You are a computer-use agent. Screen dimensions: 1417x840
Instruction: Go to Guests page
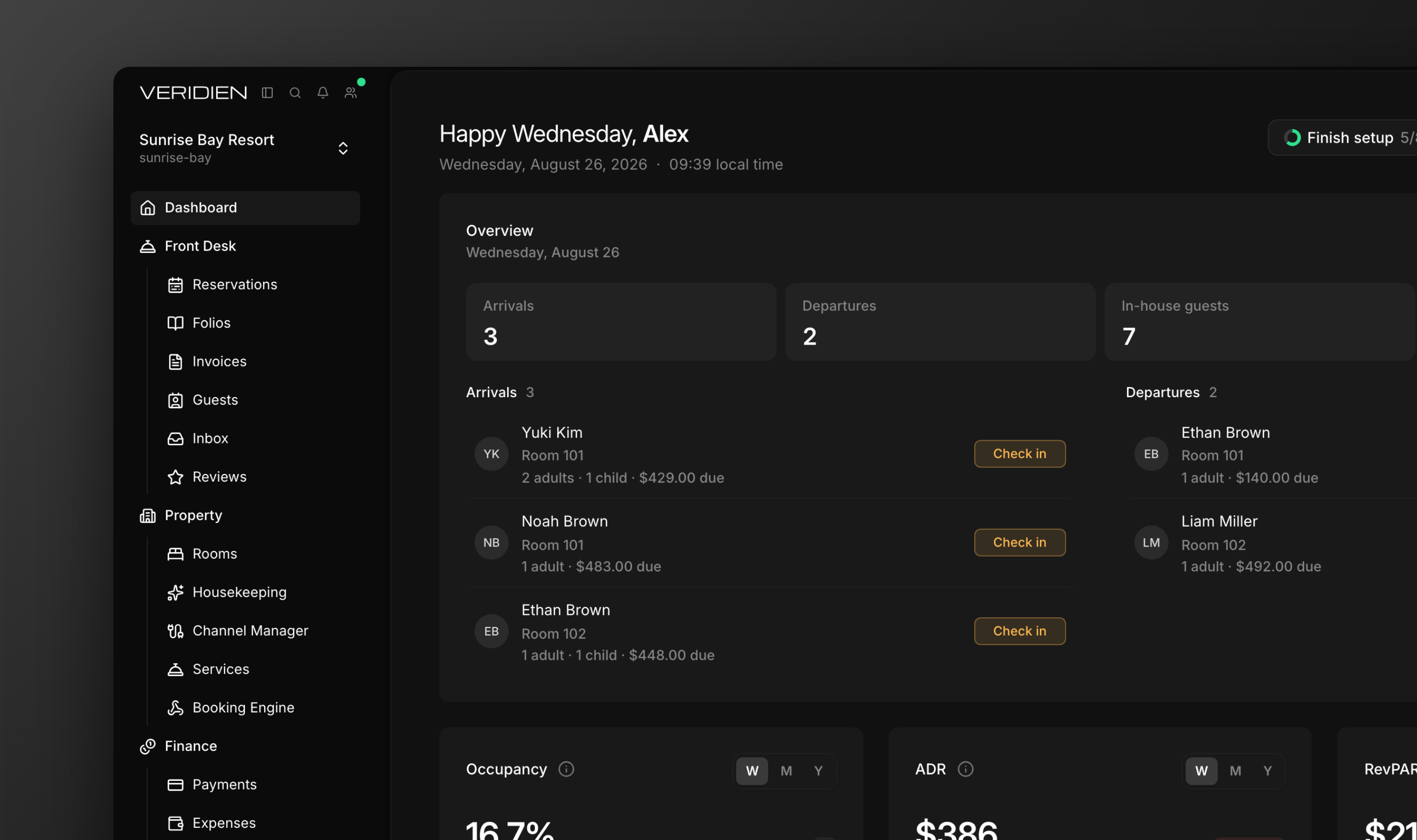coord(259,400)
